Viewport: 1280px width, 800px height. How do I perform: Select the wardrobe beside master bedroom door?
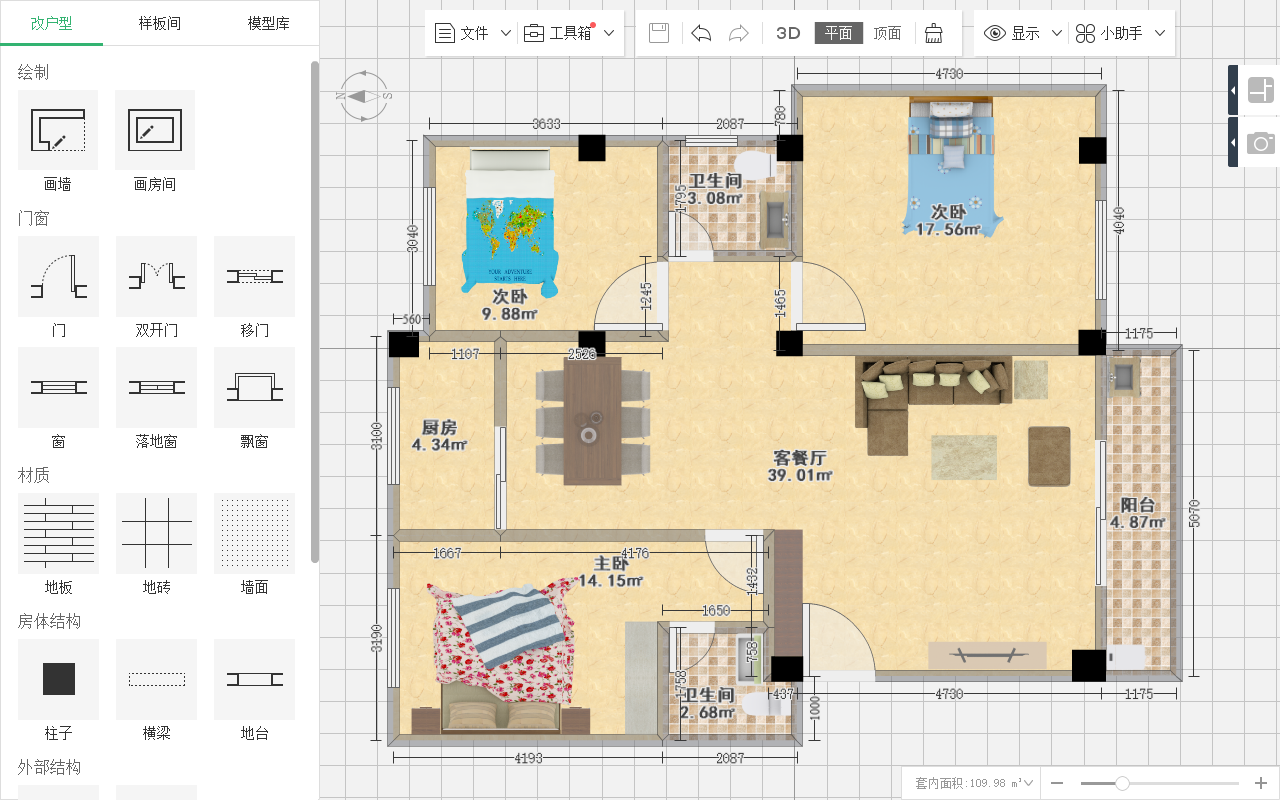(789, 593)
